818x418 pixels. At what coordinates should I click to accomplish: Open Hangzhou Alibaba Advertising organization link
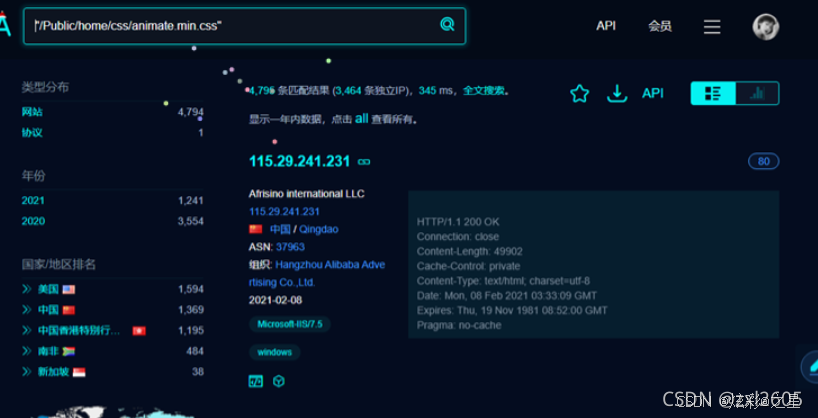[317, 273]
